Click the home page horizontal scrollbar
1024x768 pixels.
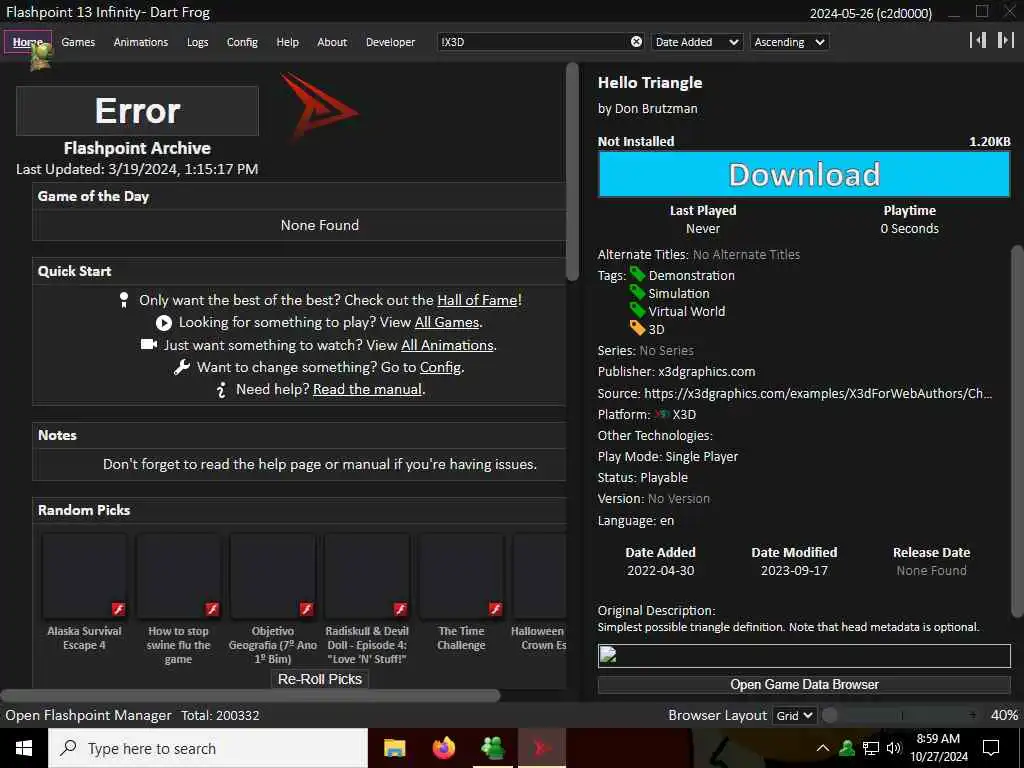[251, 696]
